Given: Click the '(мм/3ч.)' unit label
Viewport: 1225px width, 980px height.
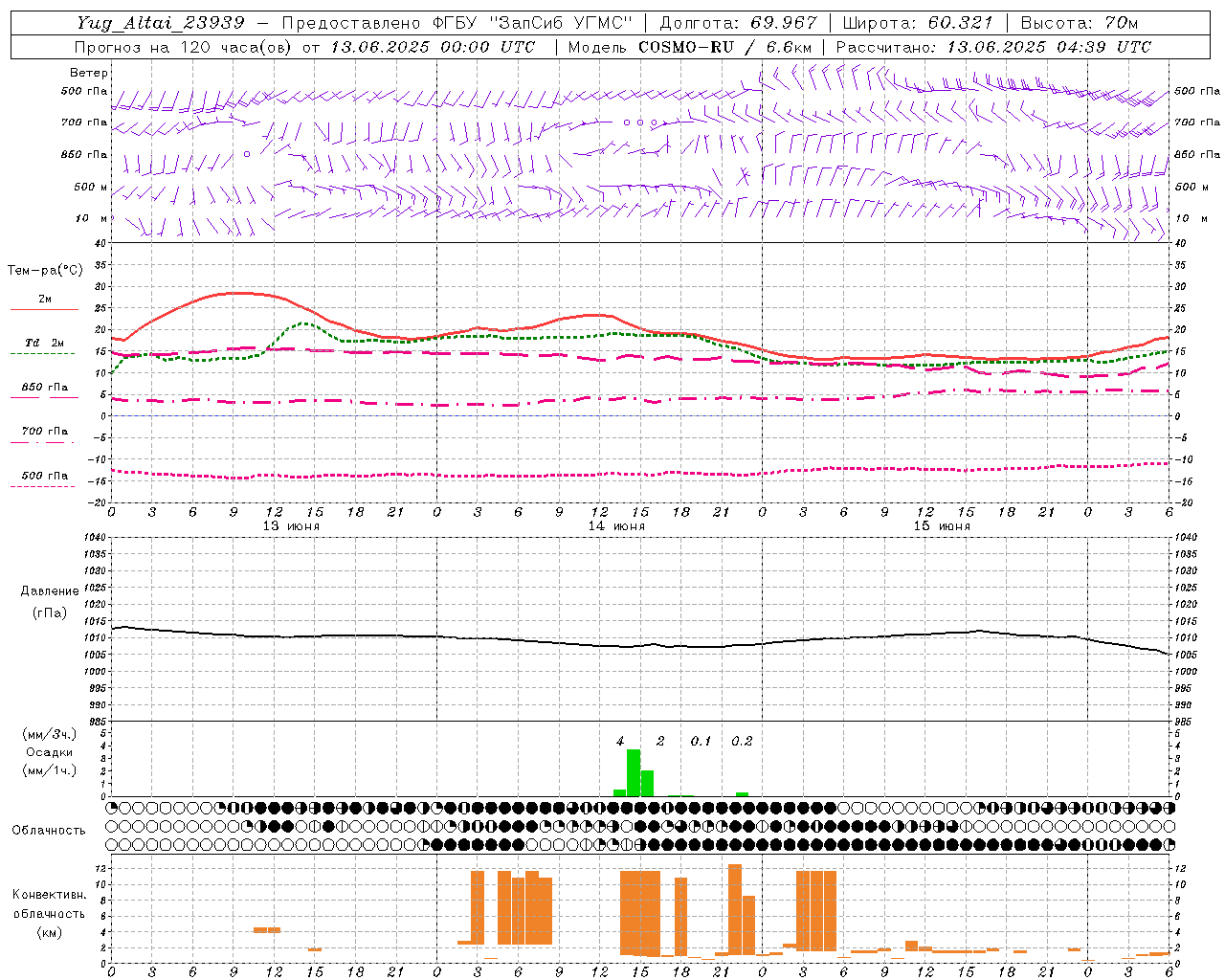Looking at the screenshot, I should coord(49,734).
